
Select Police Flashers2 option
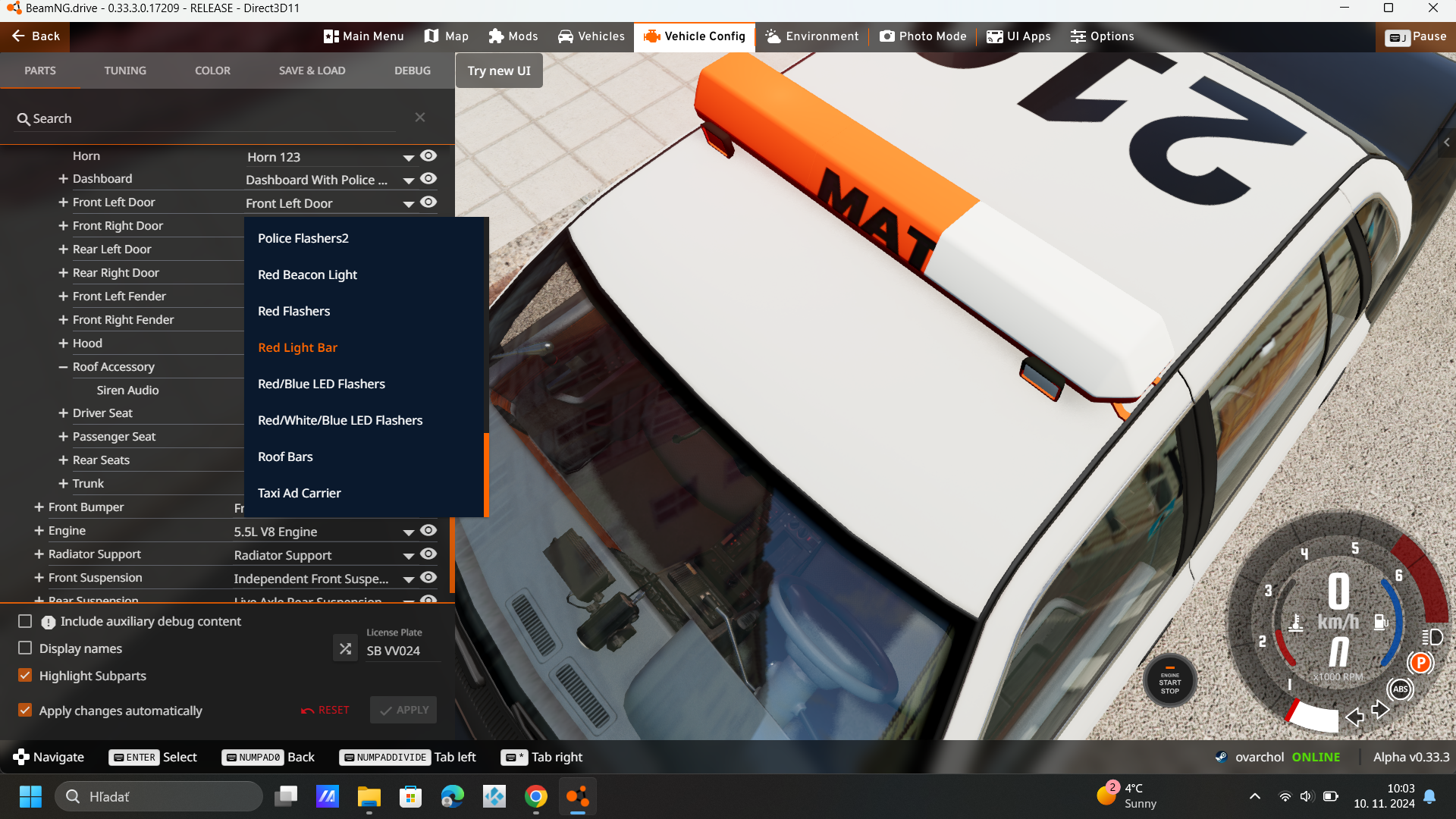pos(364,238)
